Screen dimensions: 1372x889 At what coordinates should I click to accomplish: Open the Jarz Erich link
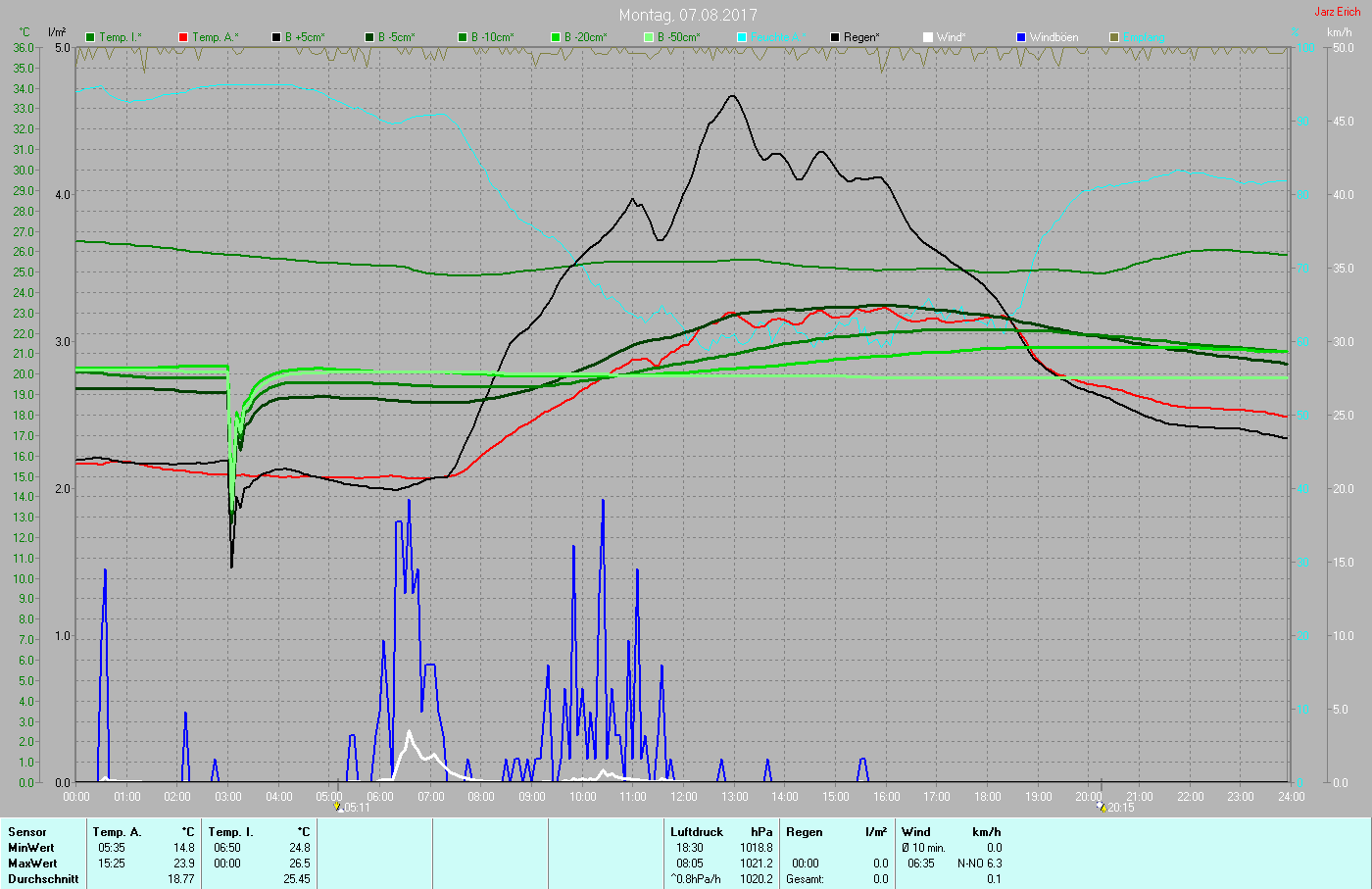[x=1337, y=12]
